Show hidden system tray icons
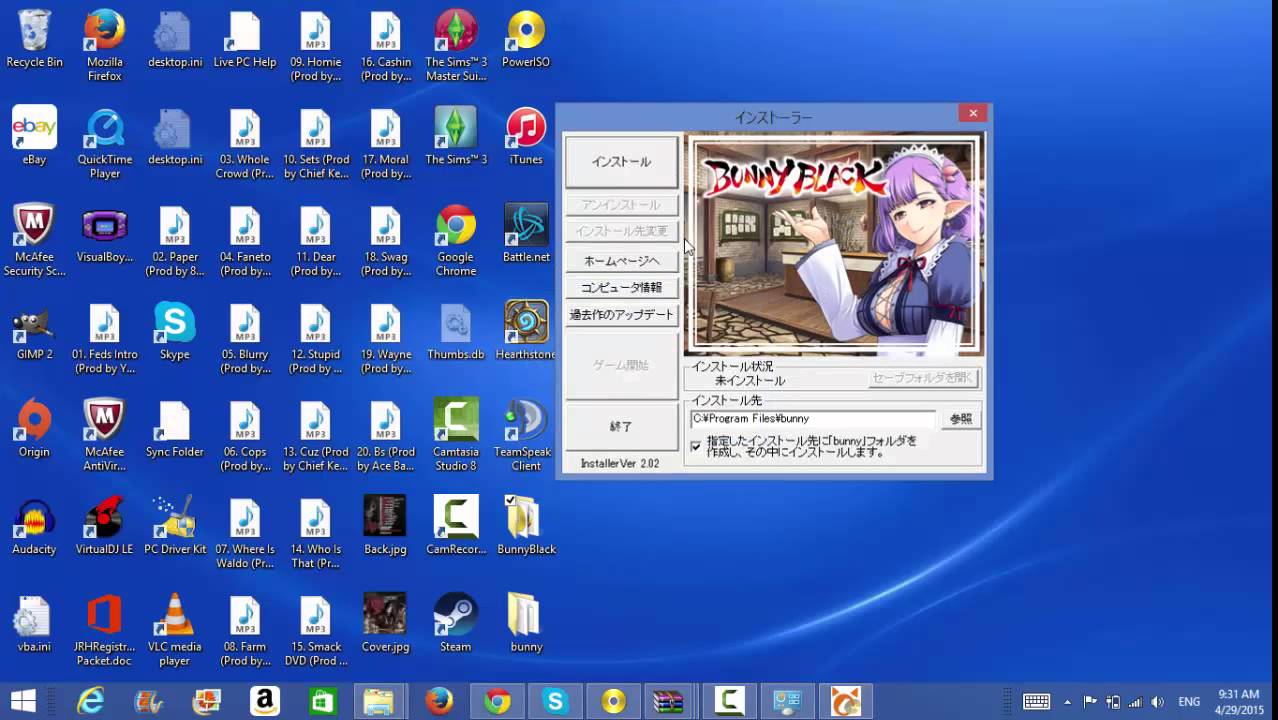Screen dimensions: 1278x720 click(1067, 702)
